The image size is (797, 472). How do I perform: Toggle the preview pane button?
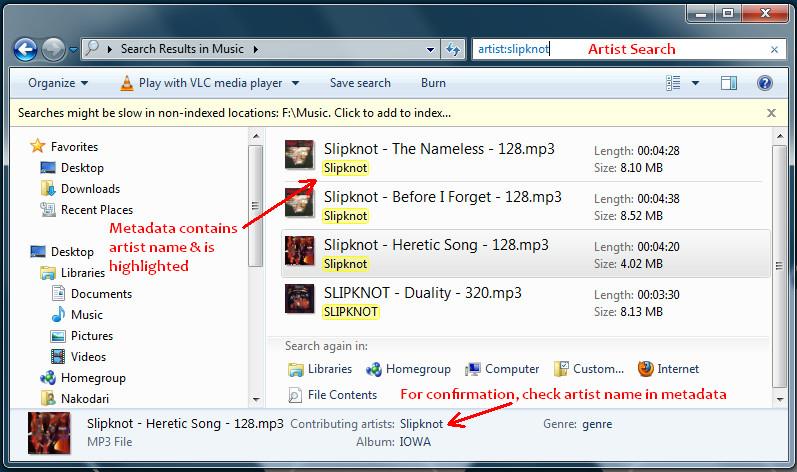coord(729,83)
